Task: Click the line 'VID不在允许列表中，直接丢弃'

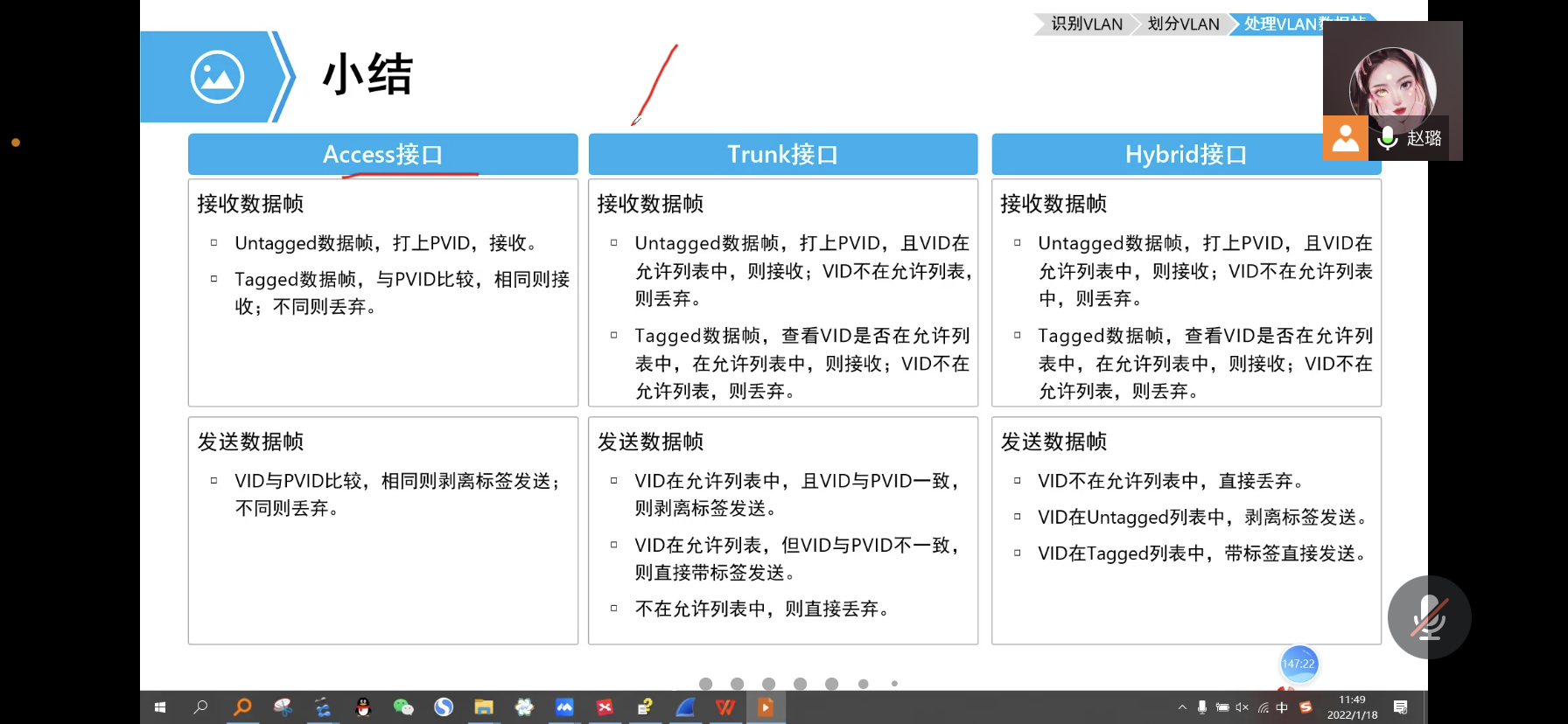Action: [x=1171, y=481]
